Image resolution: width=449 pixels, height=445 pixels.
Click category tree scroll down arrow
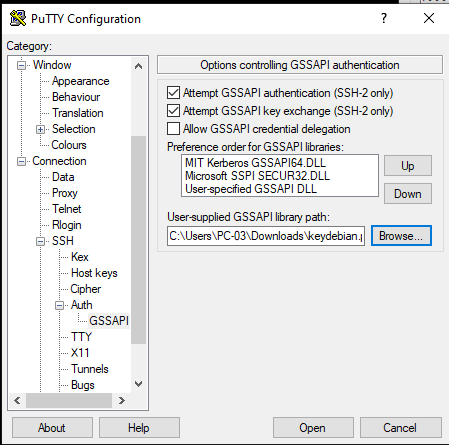tap(138, 384)
